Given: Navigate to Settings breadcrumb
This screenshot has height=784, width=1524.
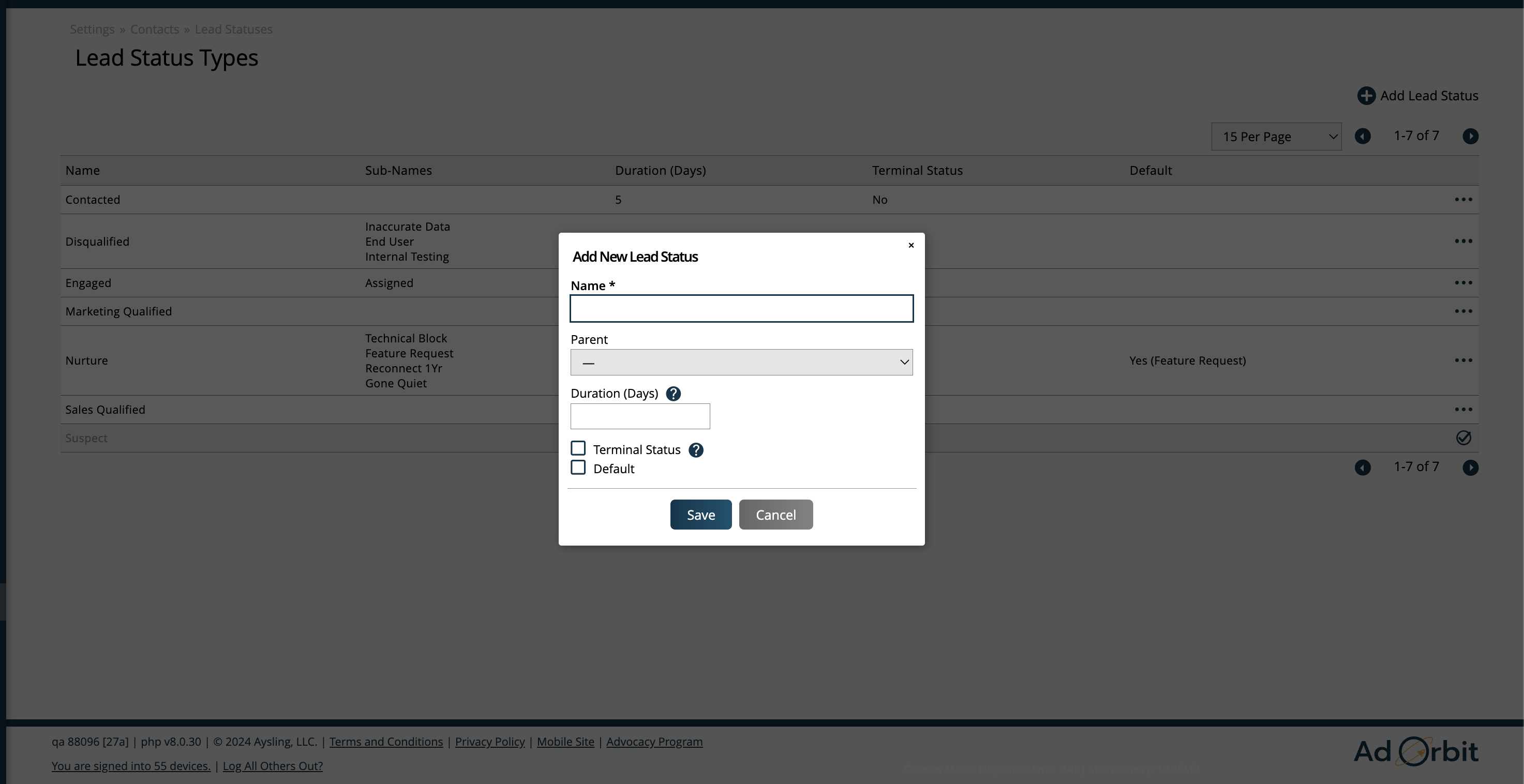Looking at the screenshot, I should pos(92,29).
